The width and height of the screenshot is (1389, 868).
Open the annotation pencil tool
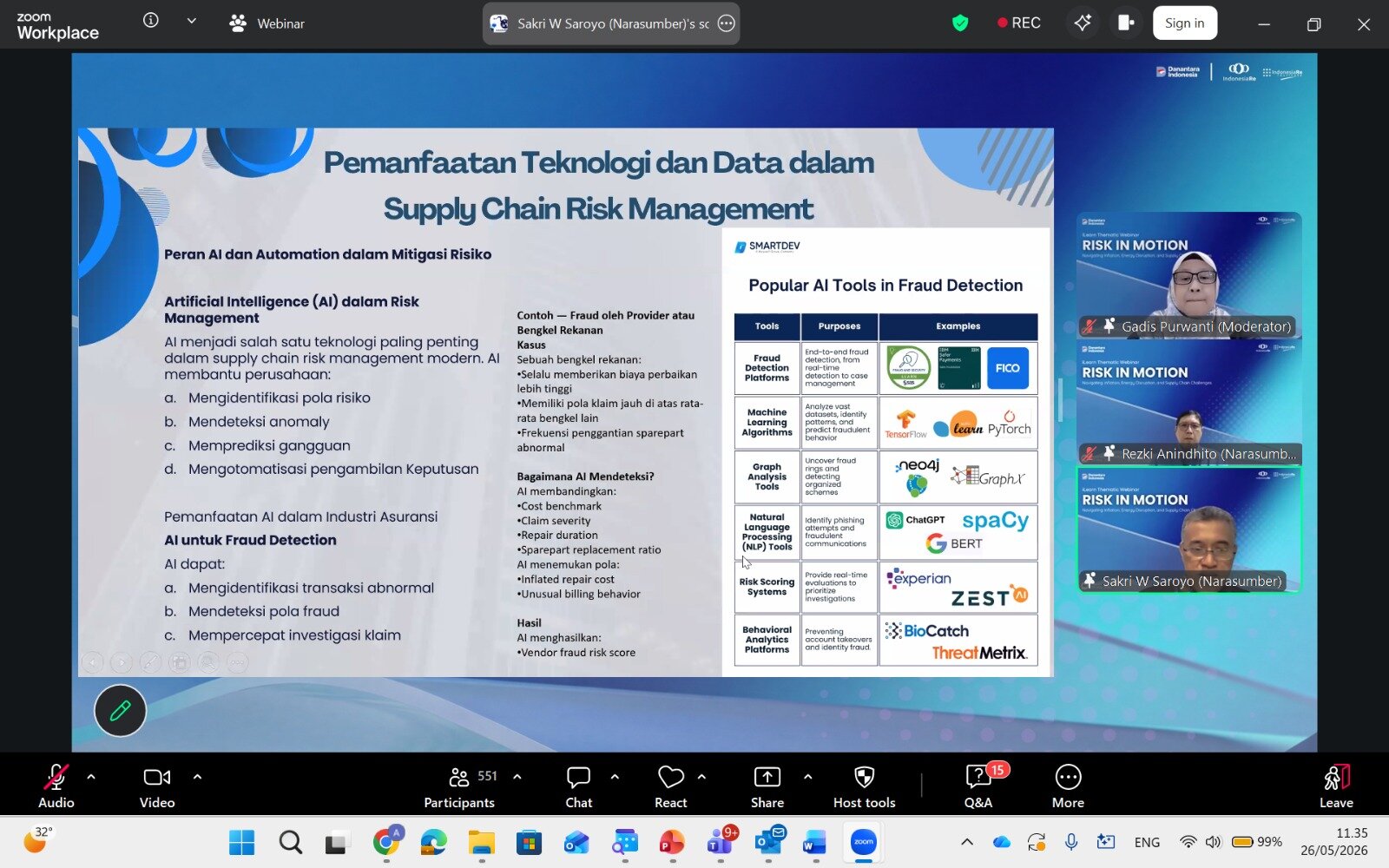pyautogui.click(x=120, y=711)
